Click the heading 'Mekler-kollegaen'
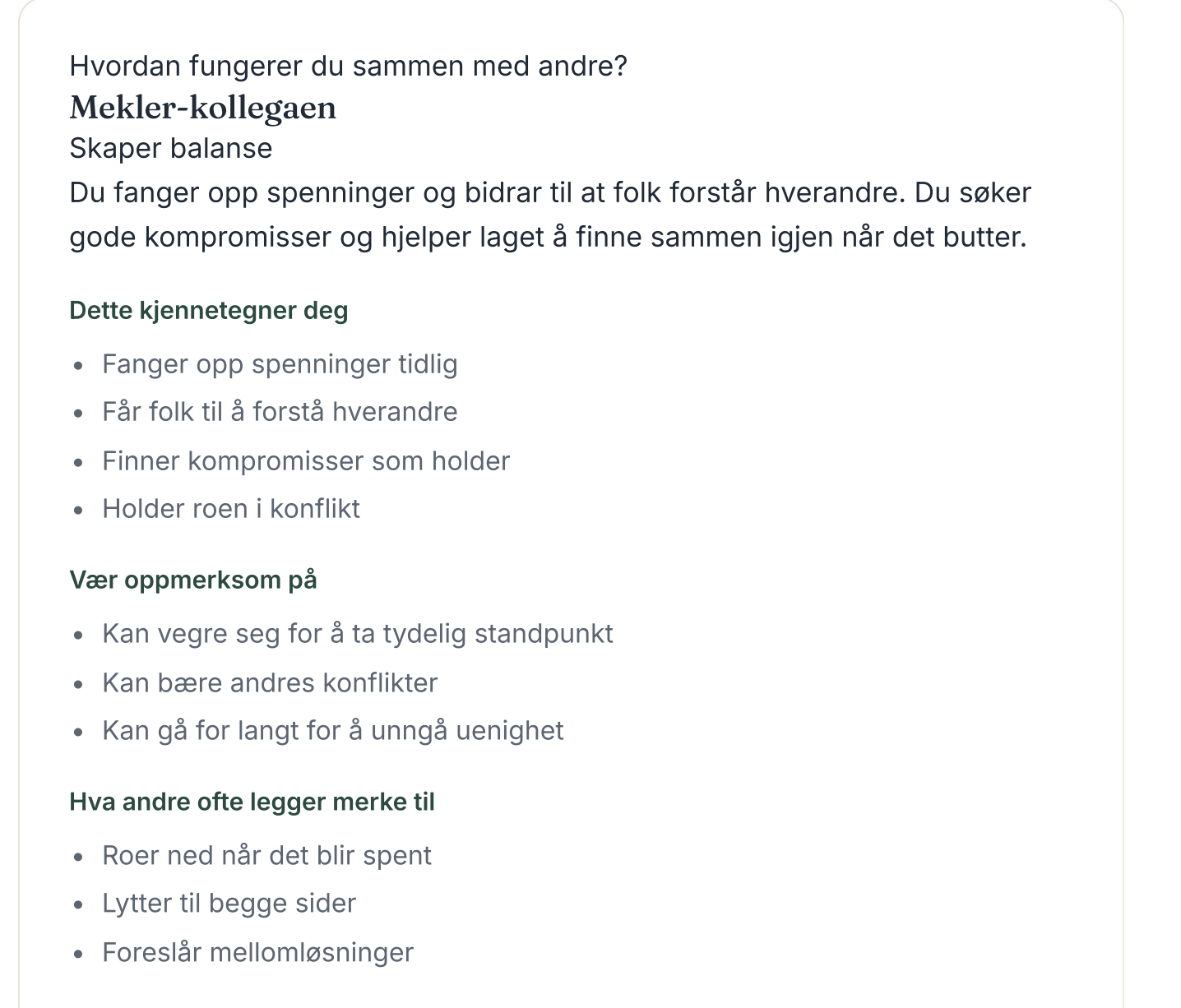This screenshot has width=1181, height=1008. [x=203, y=108]
